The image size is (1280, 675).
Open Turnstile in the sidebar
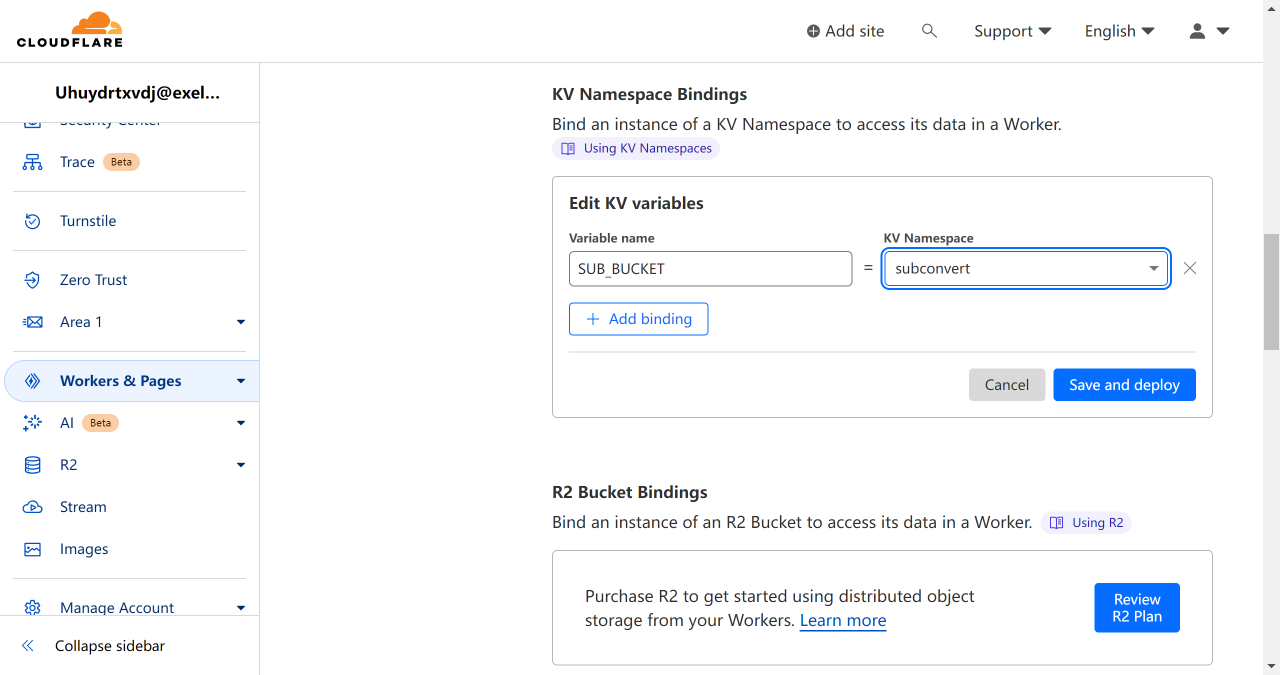pos(88,221)
